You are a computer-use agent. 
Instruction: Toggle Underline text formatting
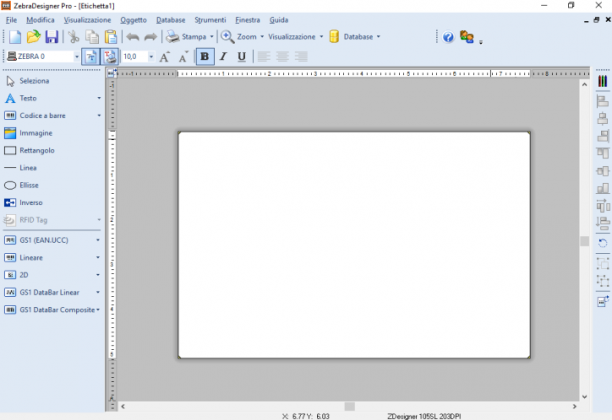point(242,57)
